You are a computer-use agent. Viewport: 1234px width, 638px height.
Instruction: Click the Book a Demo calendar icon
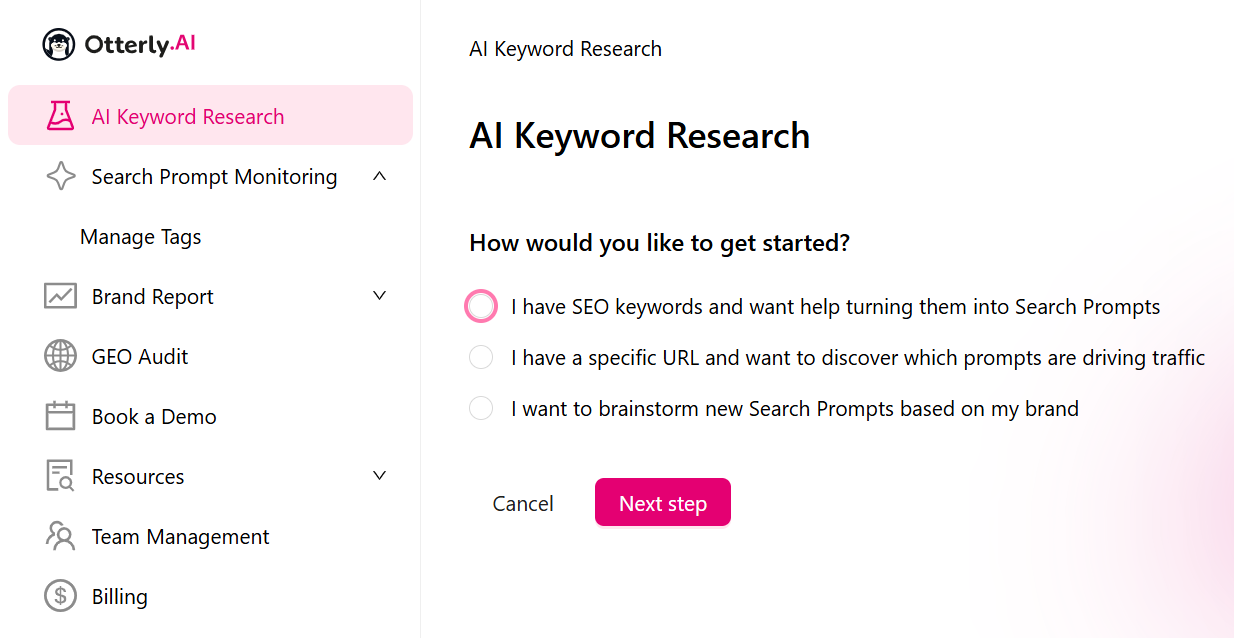[x=60, y=417]
